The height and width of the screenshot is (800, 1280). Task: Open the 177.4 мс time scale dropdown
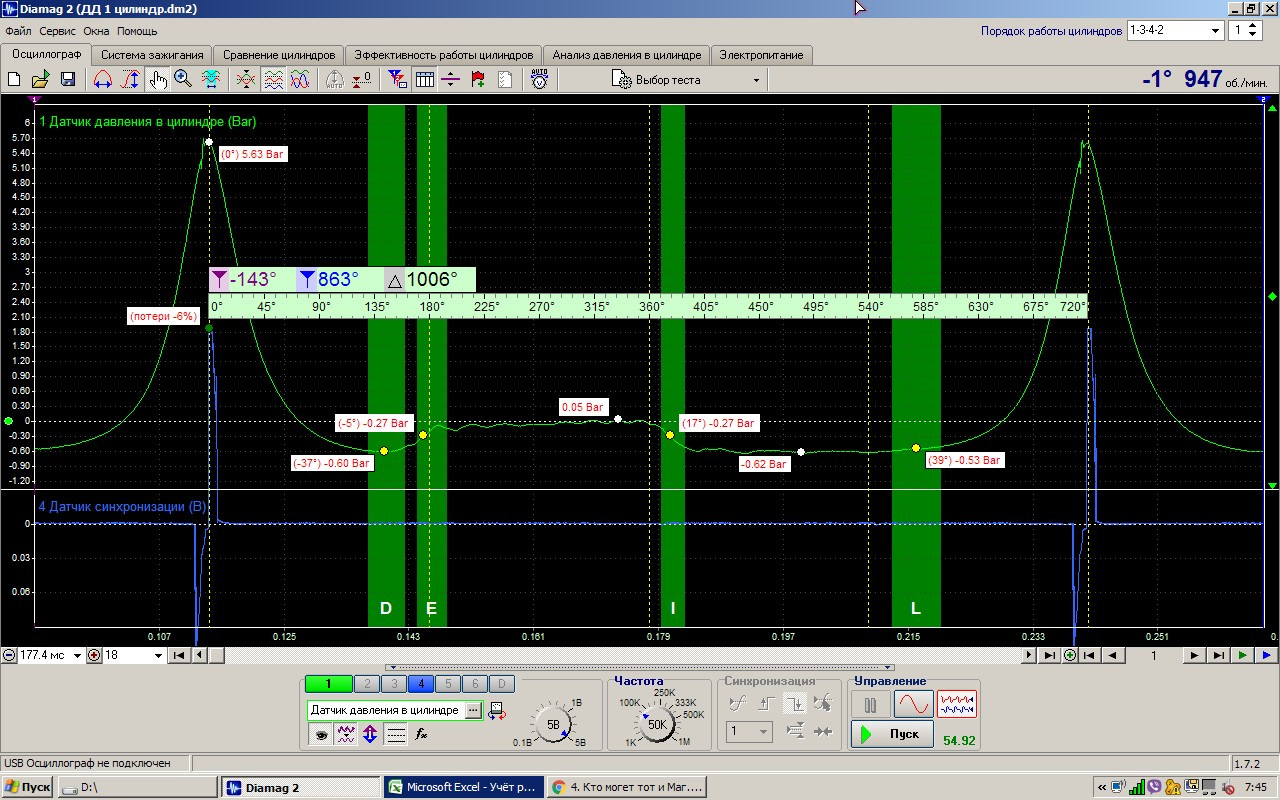pyautogui.click(x=51, y=655)
